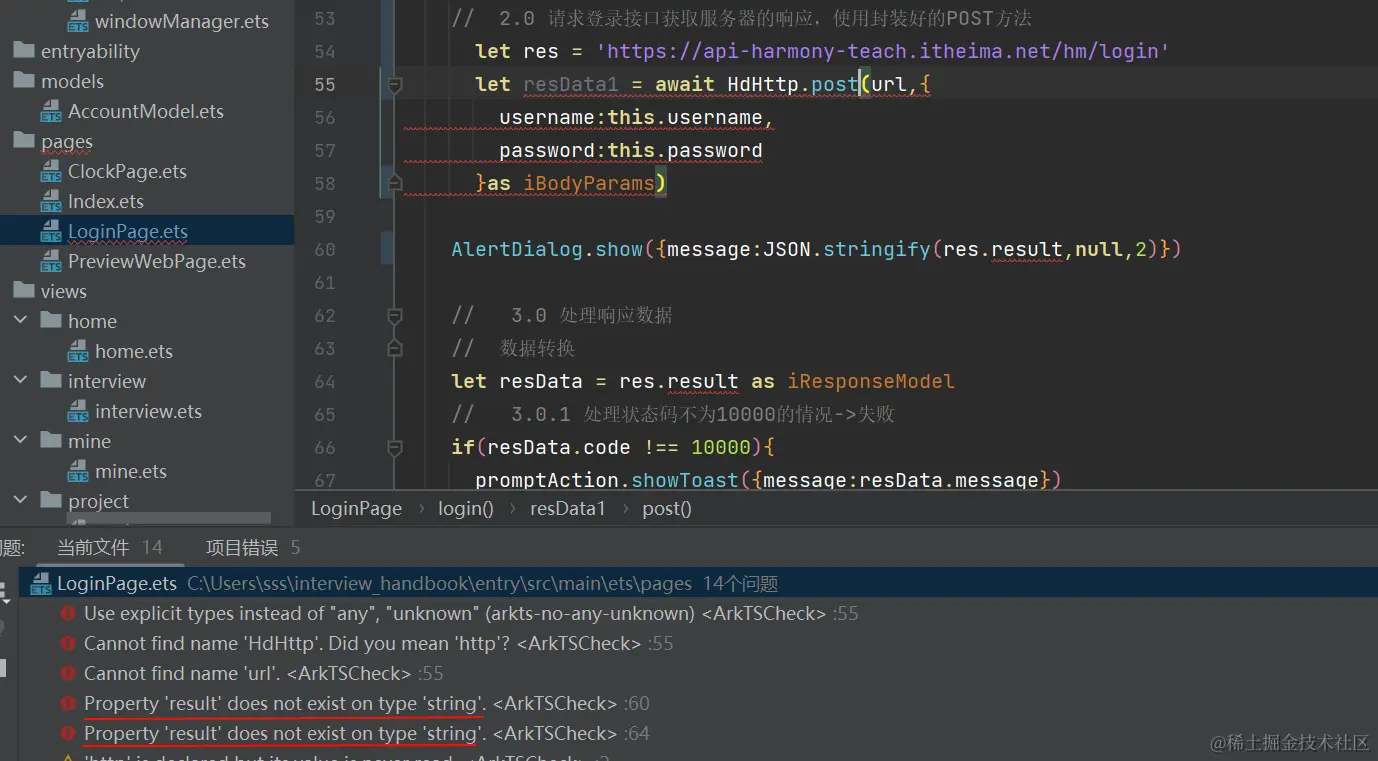Open home.ets file
Image resolution: width=1378 pixels, height=761 pixels.
coord(134,351)
